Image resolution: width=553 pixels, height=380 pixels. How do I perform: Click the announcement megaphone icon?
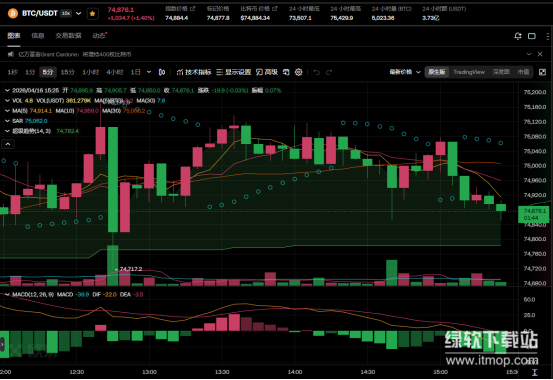click(x=11, y=54)
